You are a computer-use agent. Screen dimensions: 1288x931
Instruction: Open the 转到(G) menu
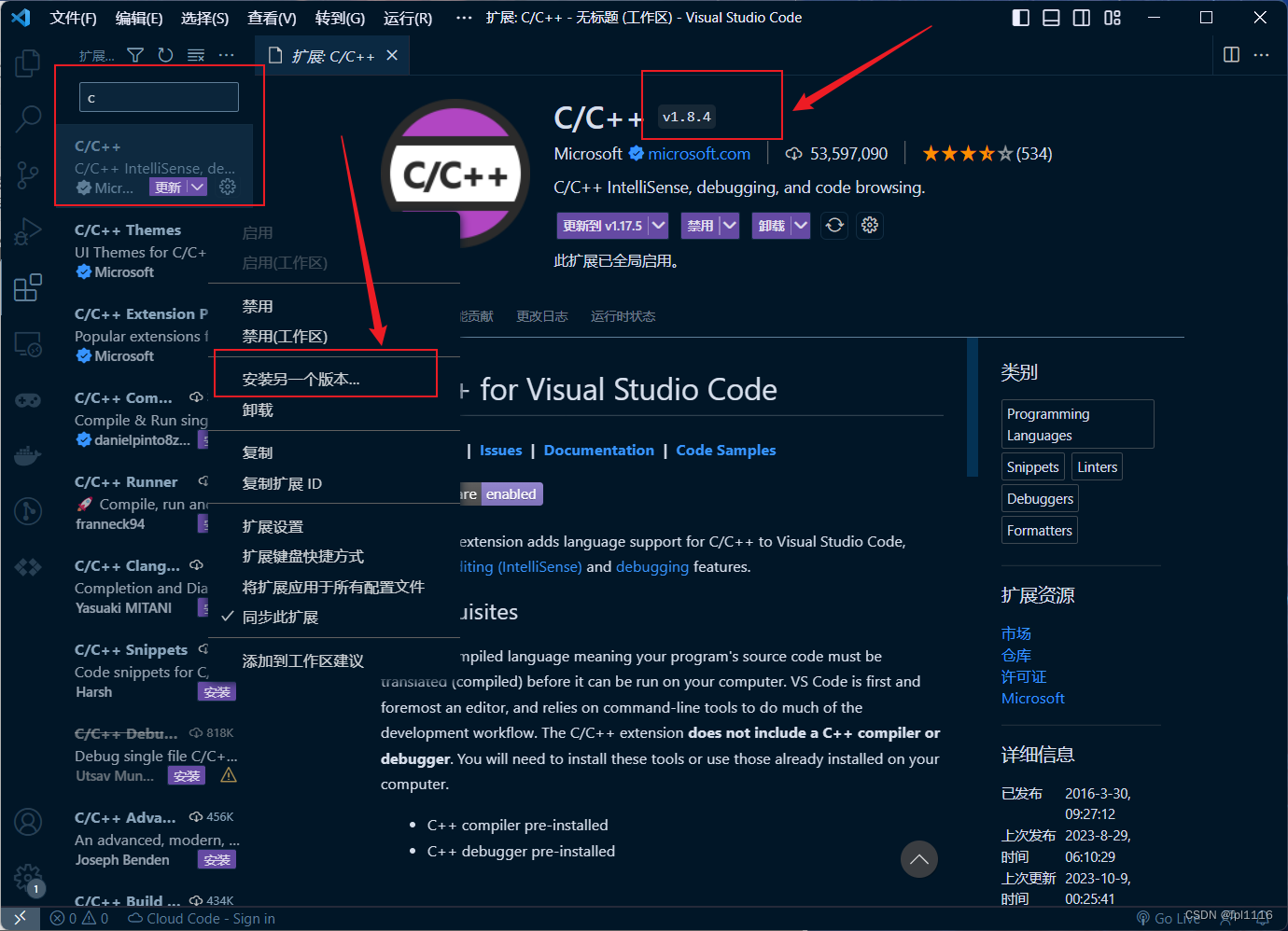pyautogui.click(x=340, y=18)
